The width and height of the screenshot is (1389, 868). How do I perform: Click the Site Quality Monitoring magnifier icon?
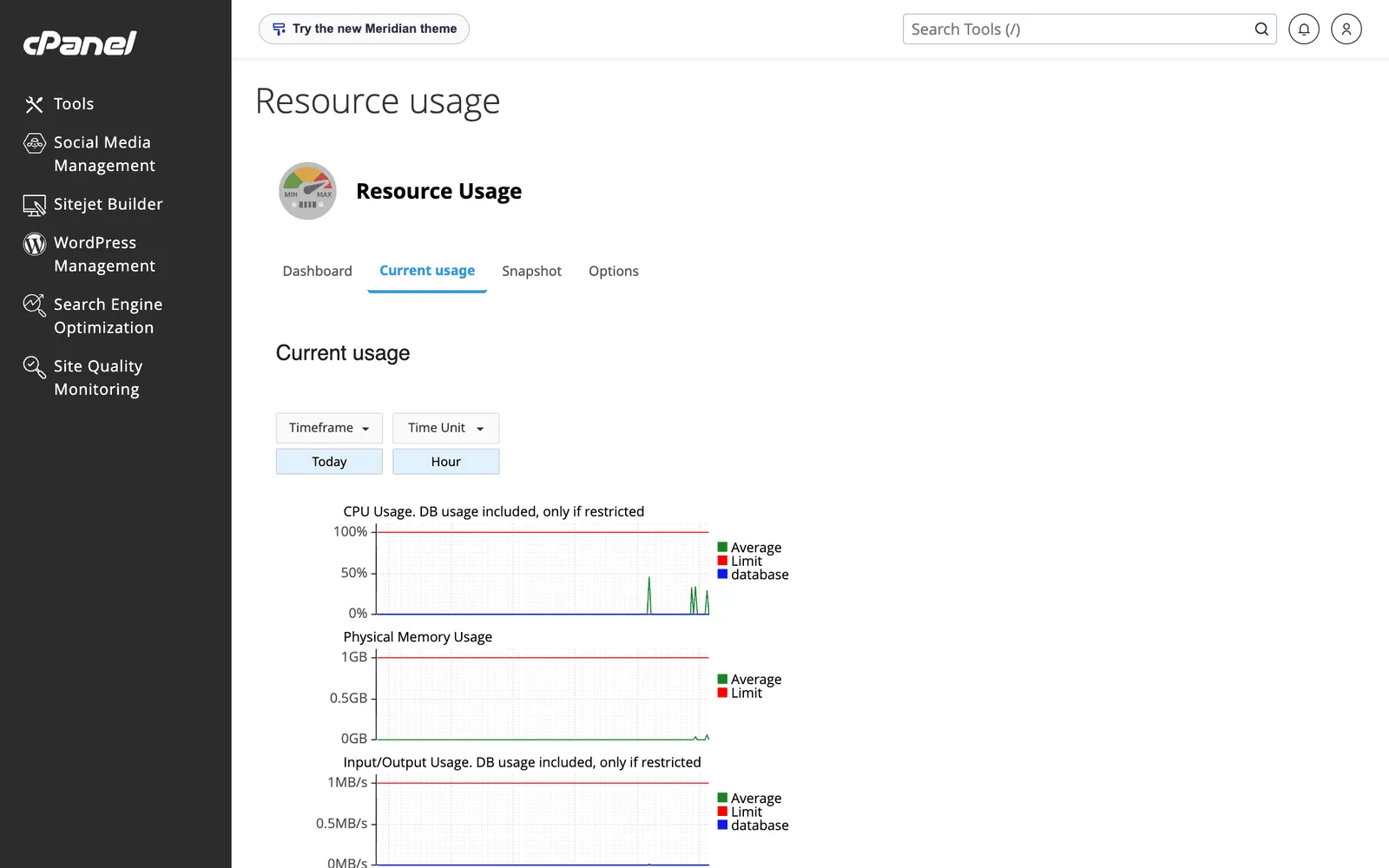pyautogui.click(x=34, y=367)
